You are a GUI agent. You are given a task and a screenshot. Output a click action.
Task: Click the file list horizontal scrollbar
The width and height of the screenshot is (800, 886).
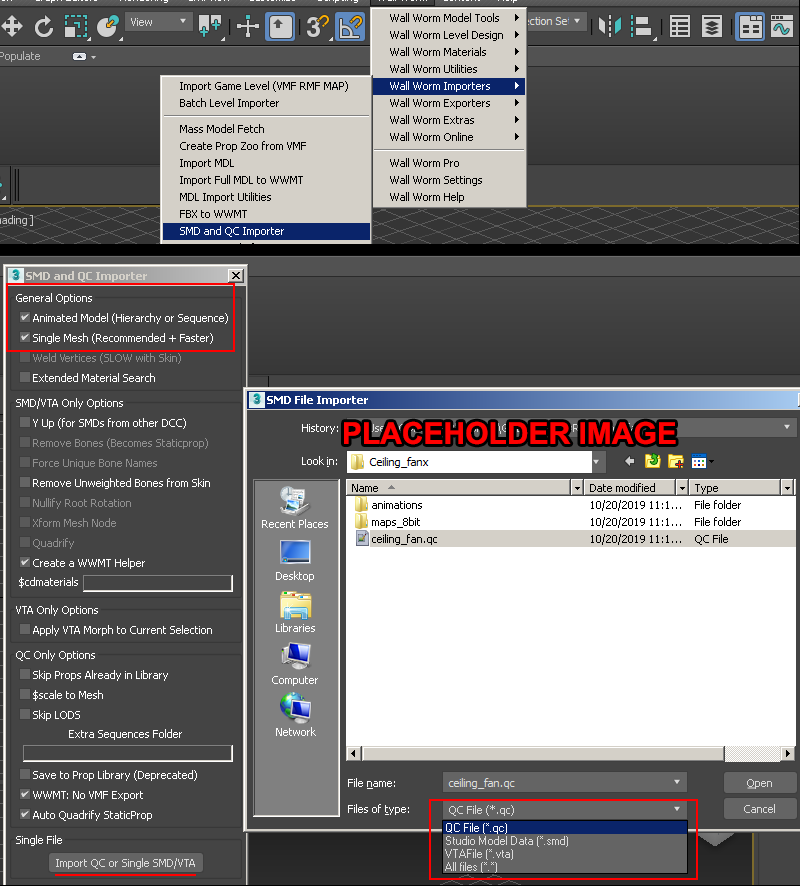click(544, 753)
